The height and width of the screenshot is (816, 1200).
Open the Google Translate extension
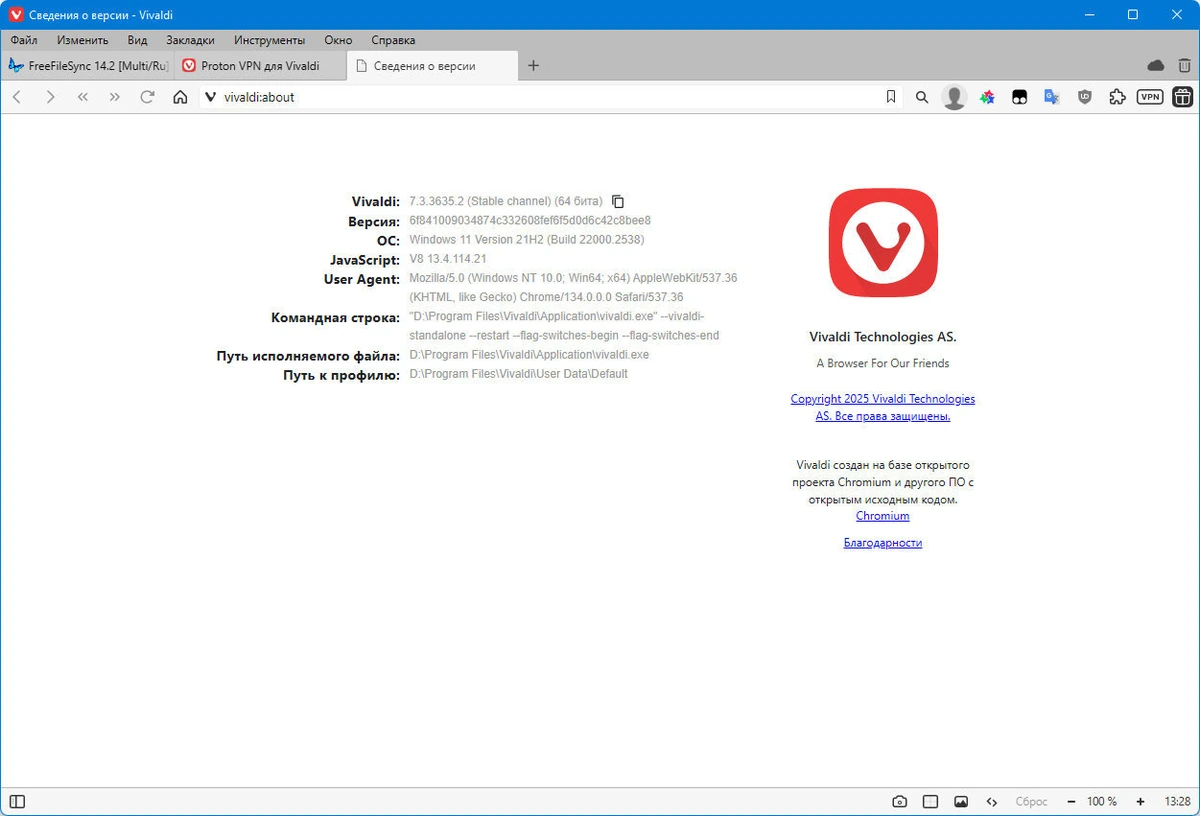point(1052,97)
